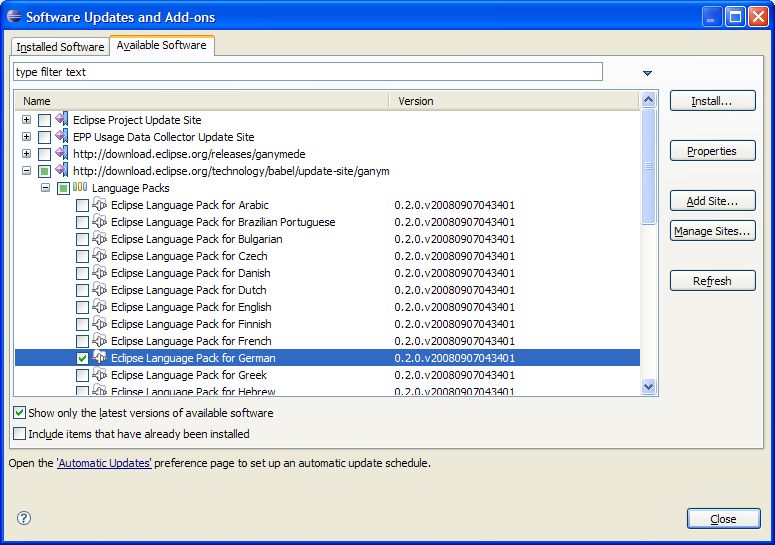This screenshot has height=545, width=775.
Task: Check Eclipse Language Pack for Arabic
Action: pos(83,205)
